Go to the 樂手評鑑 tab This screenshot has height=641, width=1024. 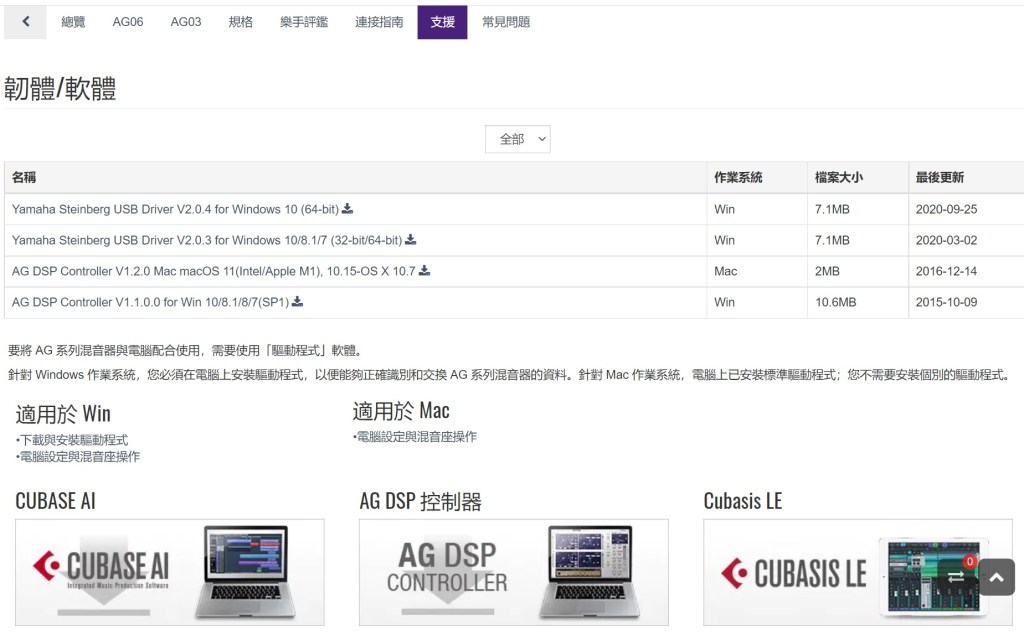tap(304, 22)
